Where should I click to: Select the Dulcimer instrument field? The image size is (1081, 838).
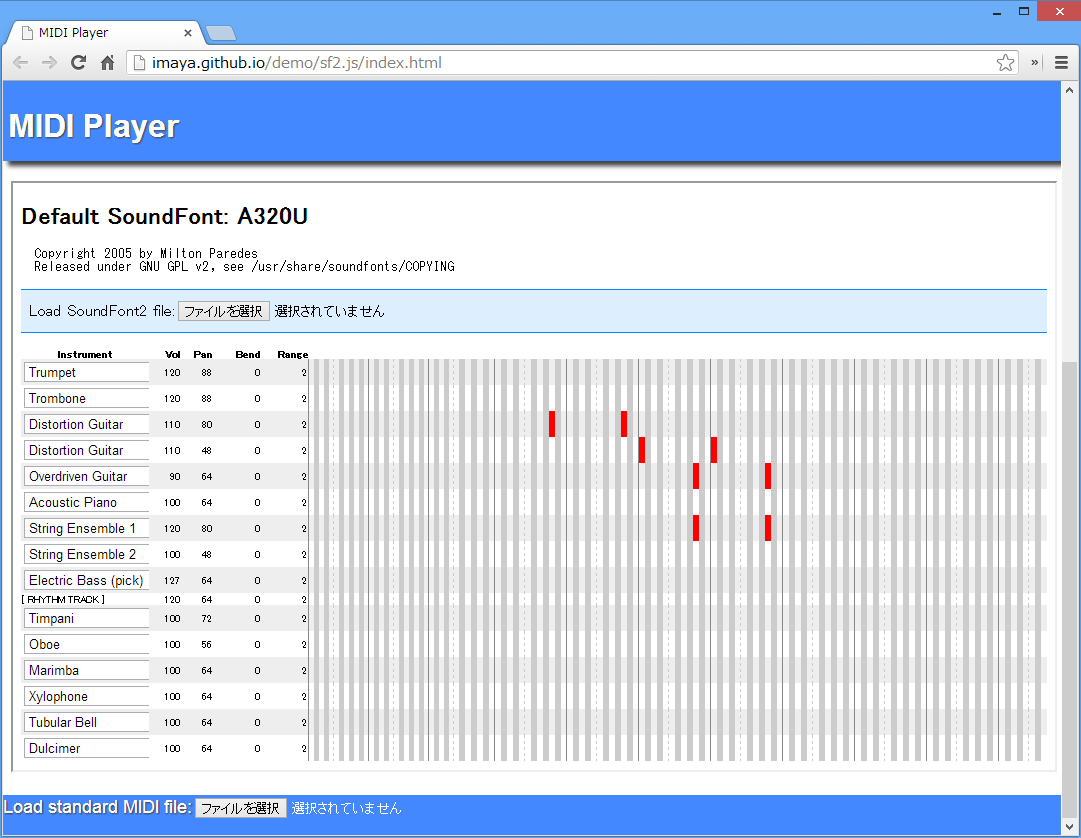86,749
